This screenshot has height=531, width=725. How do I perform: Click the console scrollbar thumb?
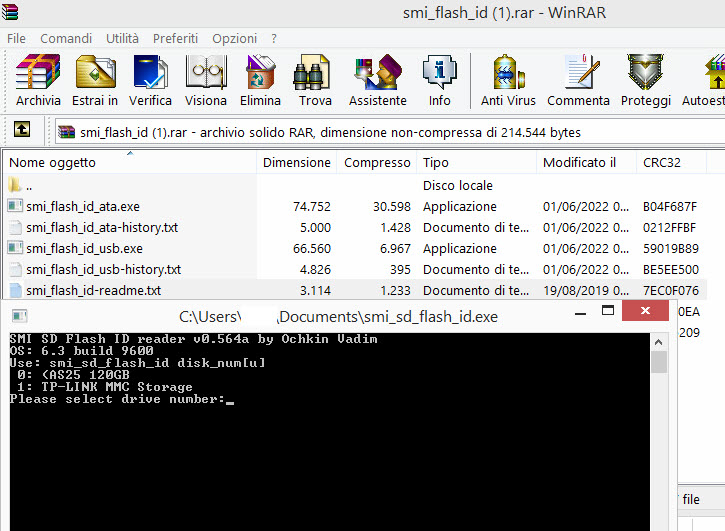pos(659,362)
